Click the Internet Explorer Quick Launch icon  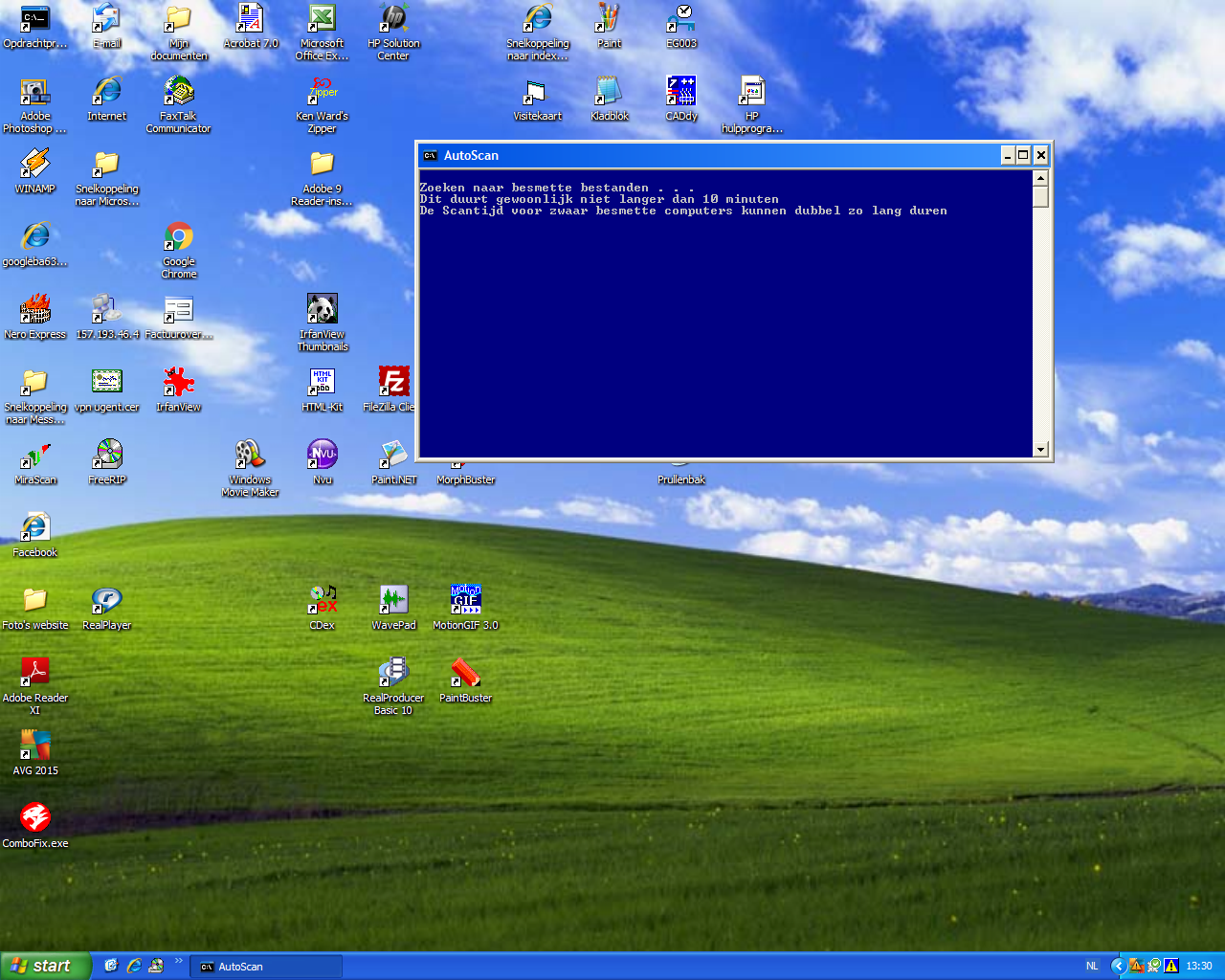click(x=134, y=967)
